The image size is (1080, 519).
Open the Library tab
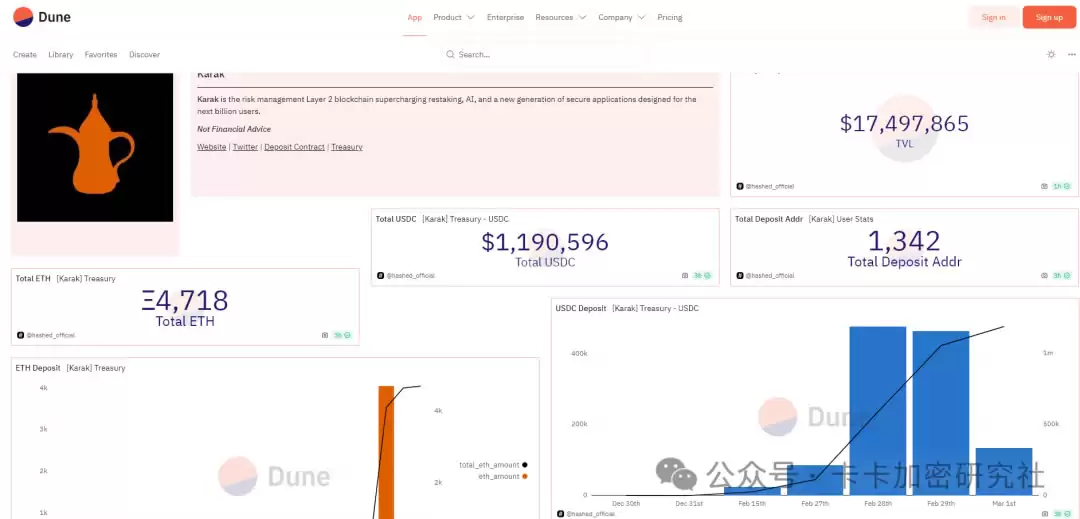coord(61,54)
